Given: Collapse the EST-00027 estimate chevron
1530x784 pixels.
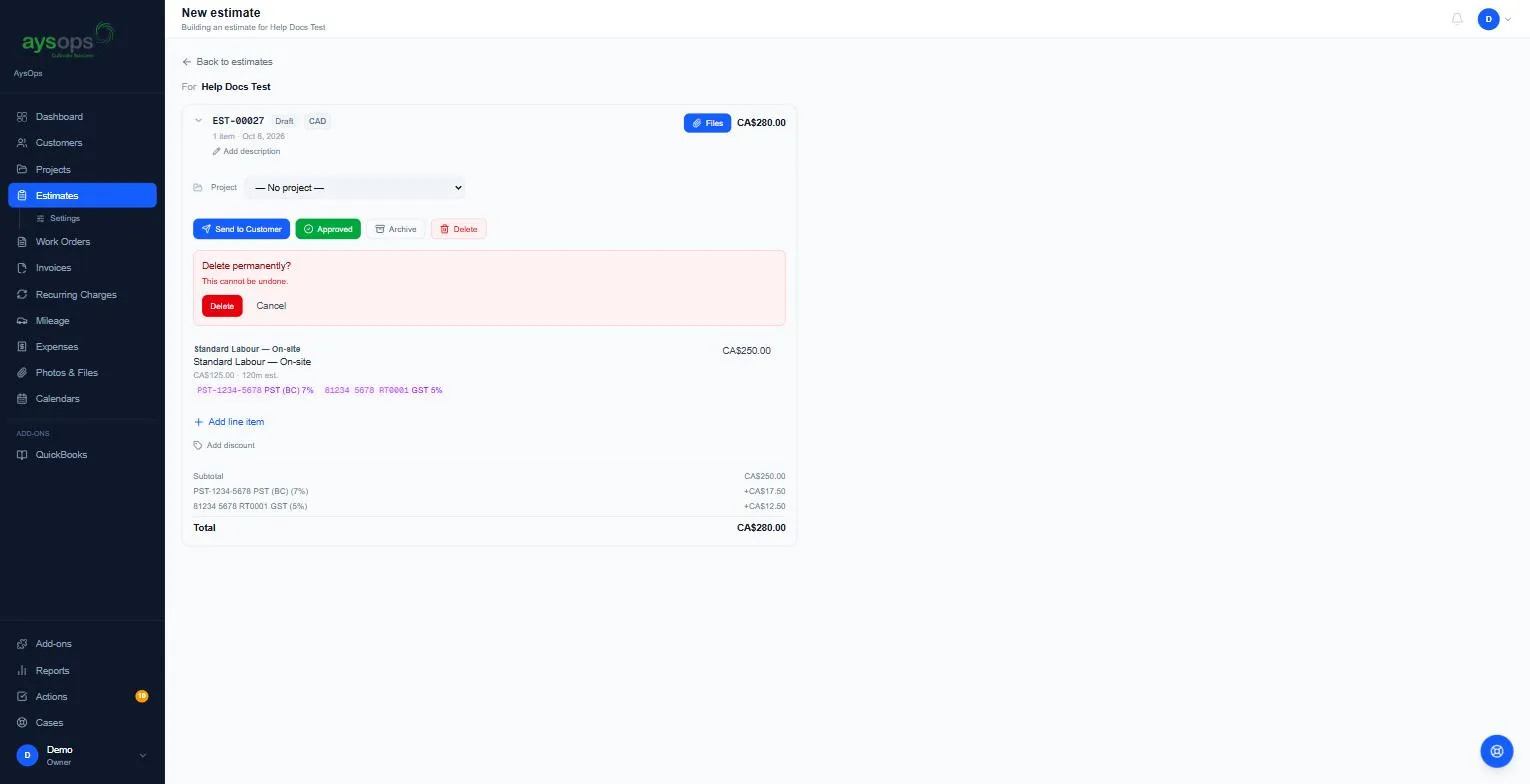Looking at the screenshot, I should coord(198,121).
